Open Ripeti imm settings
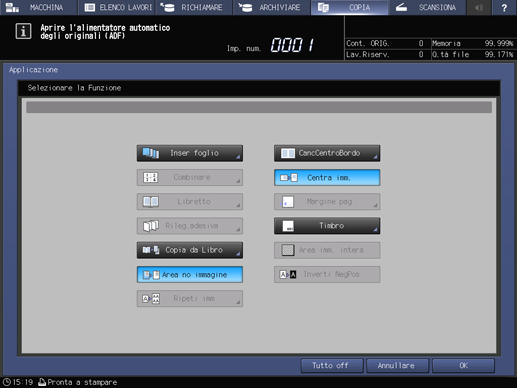Image resolution: width=517 pixels, height=388 pixels. pos(190,299)
